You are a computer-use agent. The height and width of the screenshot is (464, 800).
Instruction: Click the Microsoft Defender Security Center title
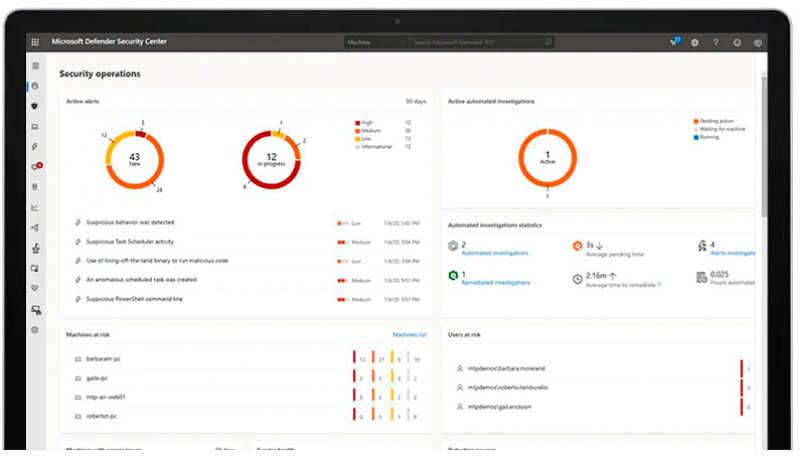click(x=109, y=42)
